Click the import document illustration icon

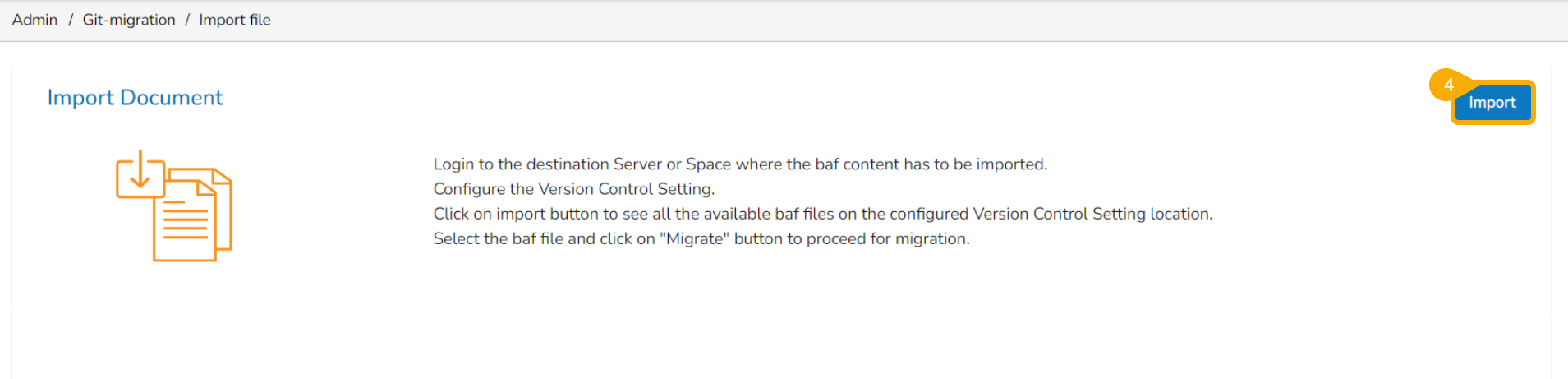[174, 206]
